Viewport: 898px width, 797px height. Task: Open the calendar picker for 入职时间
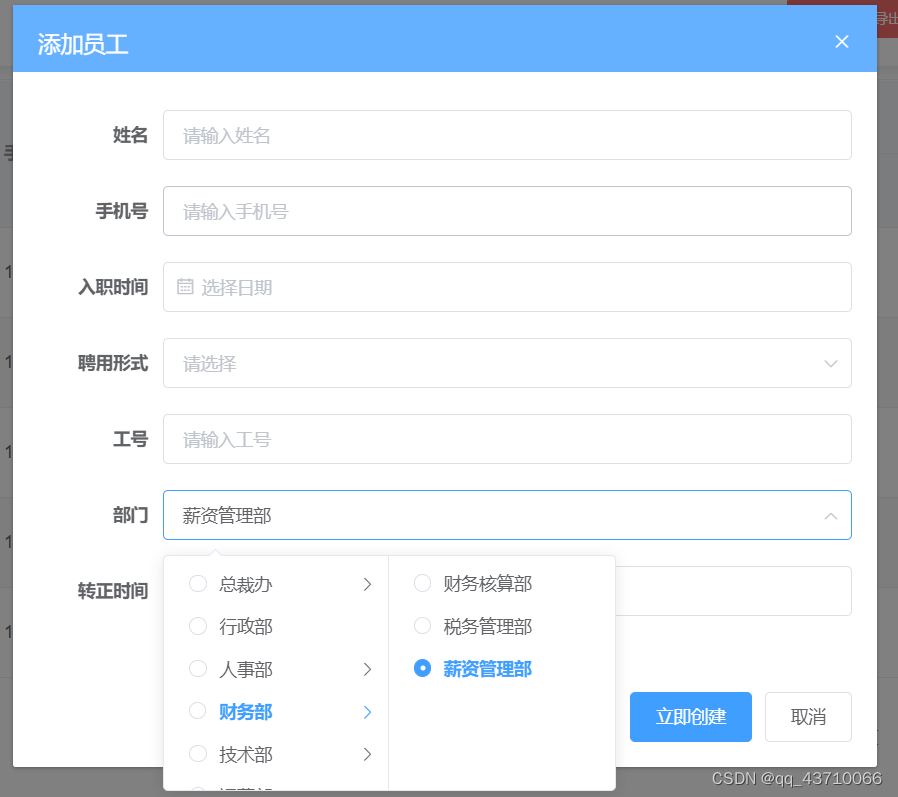(185, 287)
